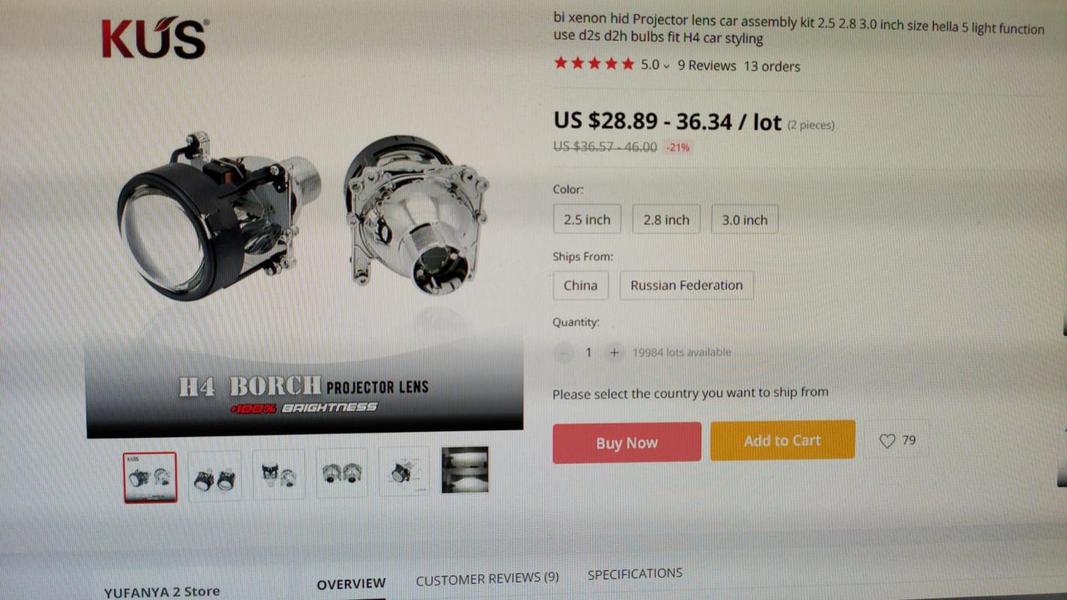The height and width of the screenshot is (600, 1067).
Task: Click the heart wishlist icon
Action: [887, 441]
